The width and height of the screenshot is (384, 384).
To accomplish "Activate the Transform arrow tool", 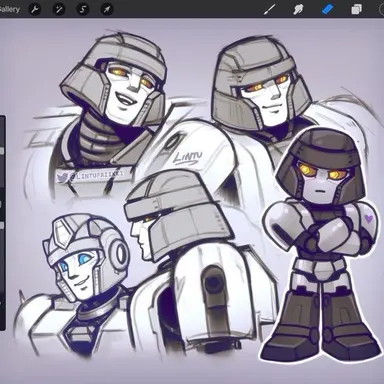I will (x=107, y=9).
